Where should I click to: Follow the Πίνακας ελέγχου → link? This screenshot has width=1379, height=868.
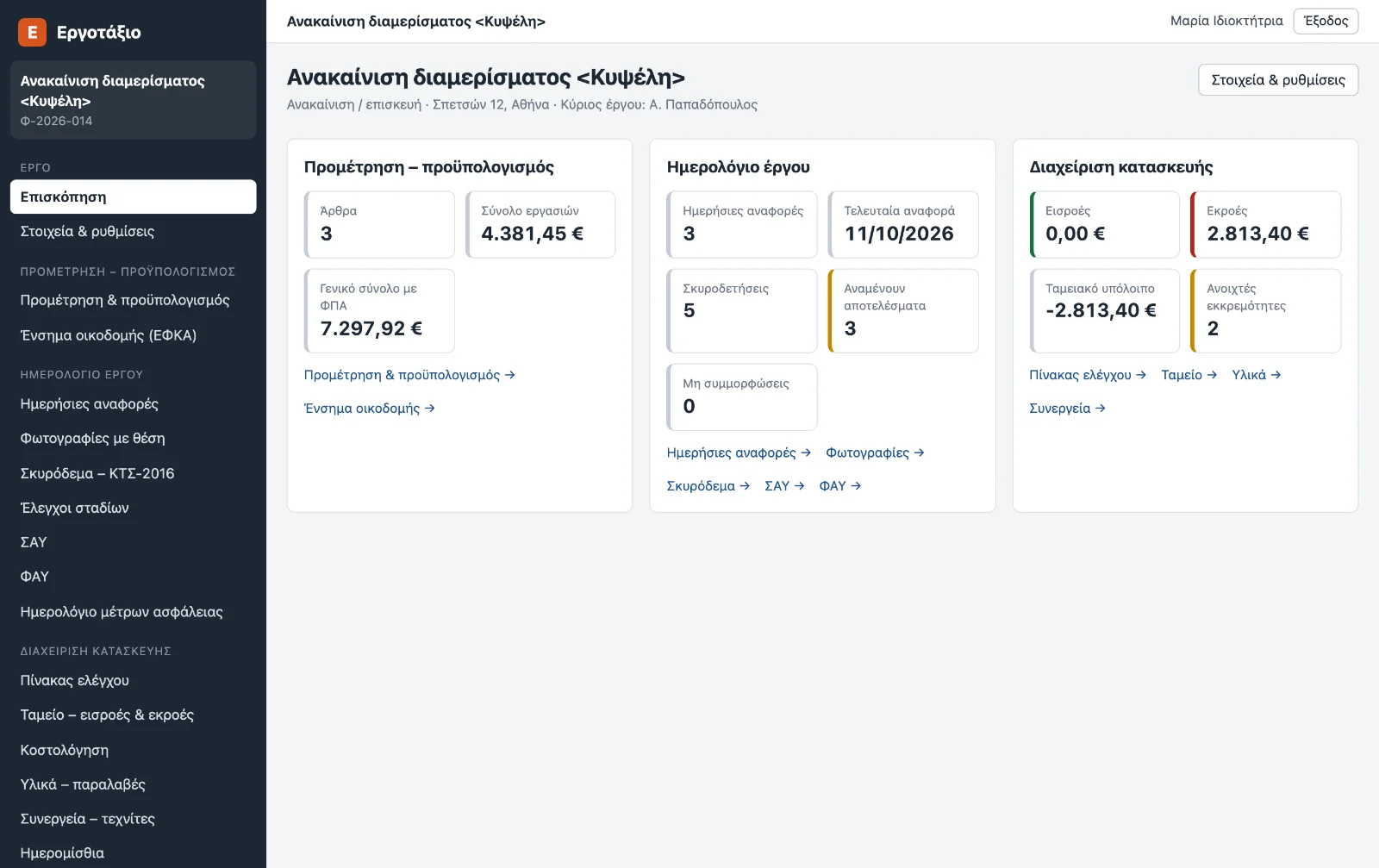[1088, 375]
